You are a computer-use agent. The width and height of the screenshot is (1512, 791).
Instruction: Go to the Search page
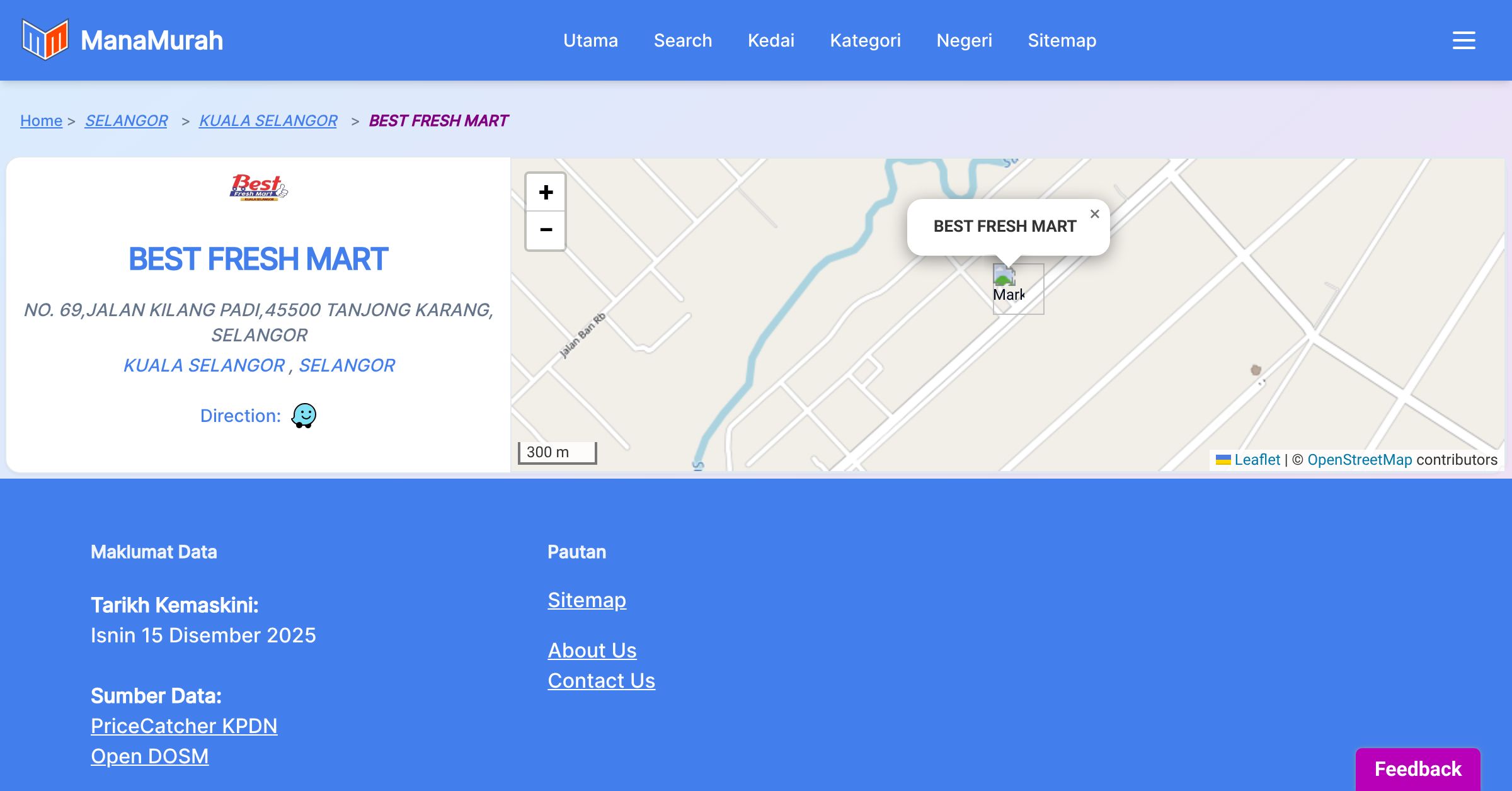pos(682,40)
